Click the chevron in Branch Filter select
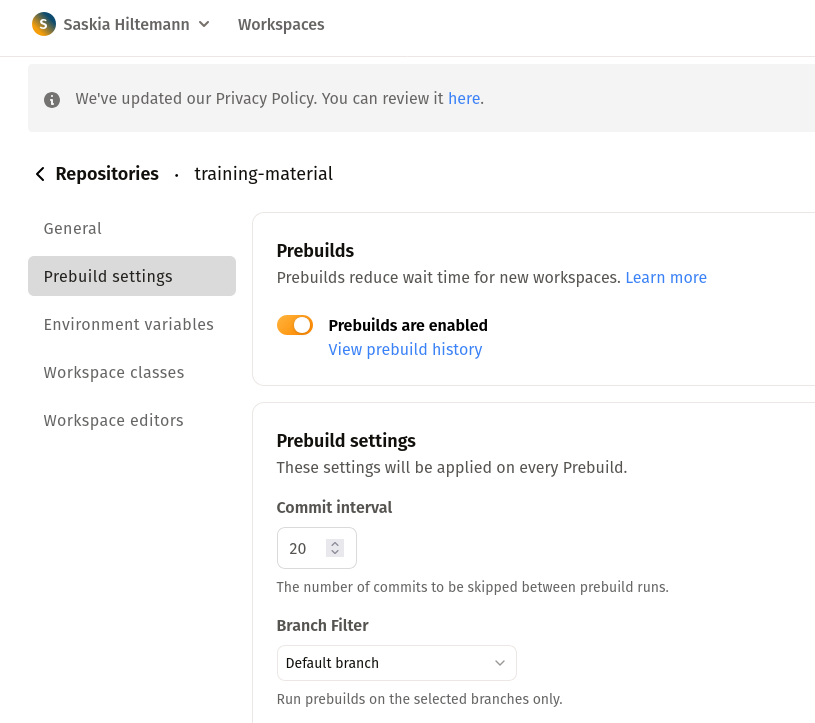815x723 pixels. tap(499, 663)
